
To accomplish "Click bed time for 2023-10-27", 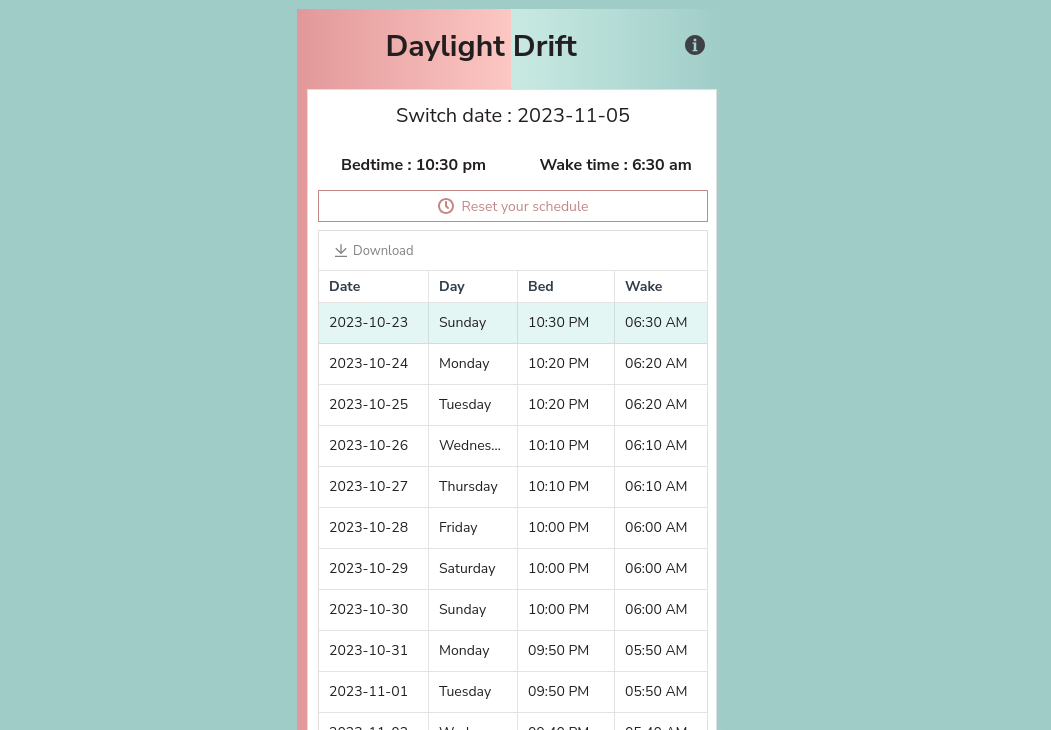I will coord(558,487).
